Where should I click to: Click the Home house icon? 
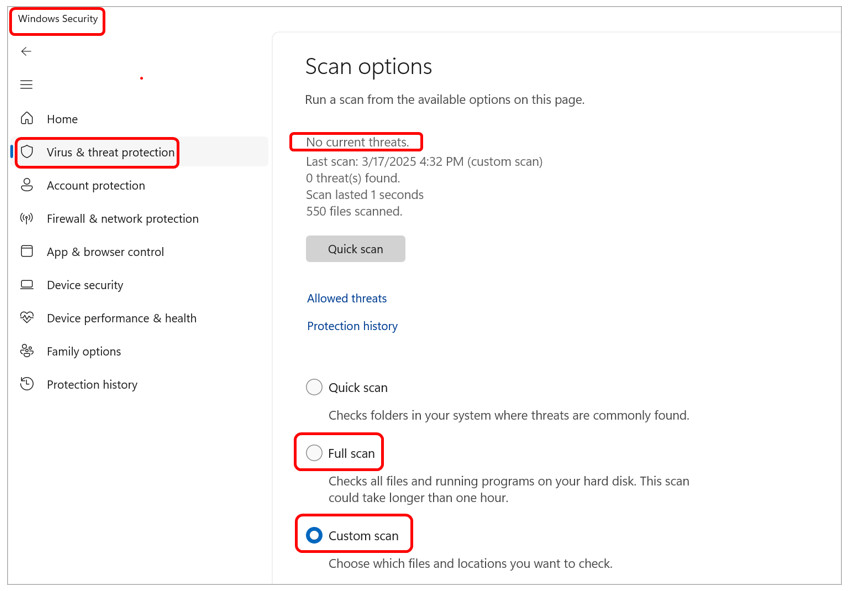pos(27,118)
